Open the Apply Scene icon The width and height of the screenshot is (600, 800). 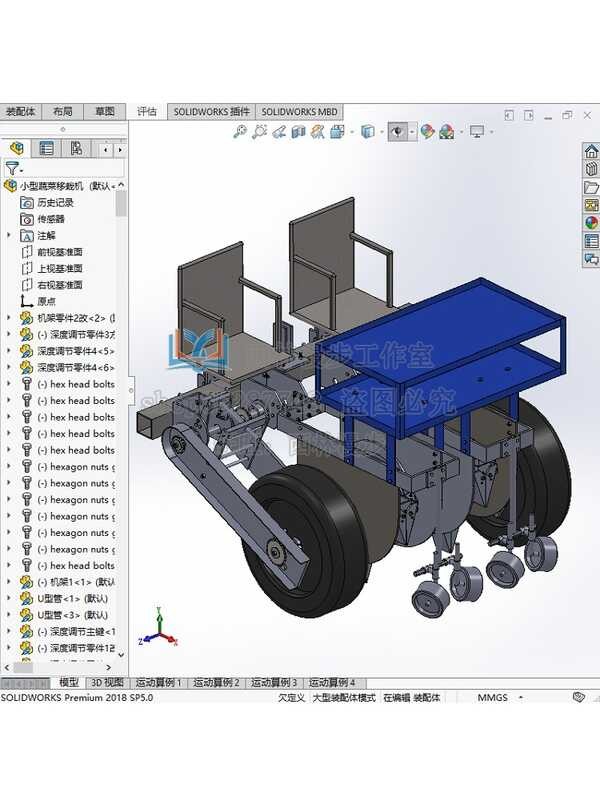pos(446,131)
